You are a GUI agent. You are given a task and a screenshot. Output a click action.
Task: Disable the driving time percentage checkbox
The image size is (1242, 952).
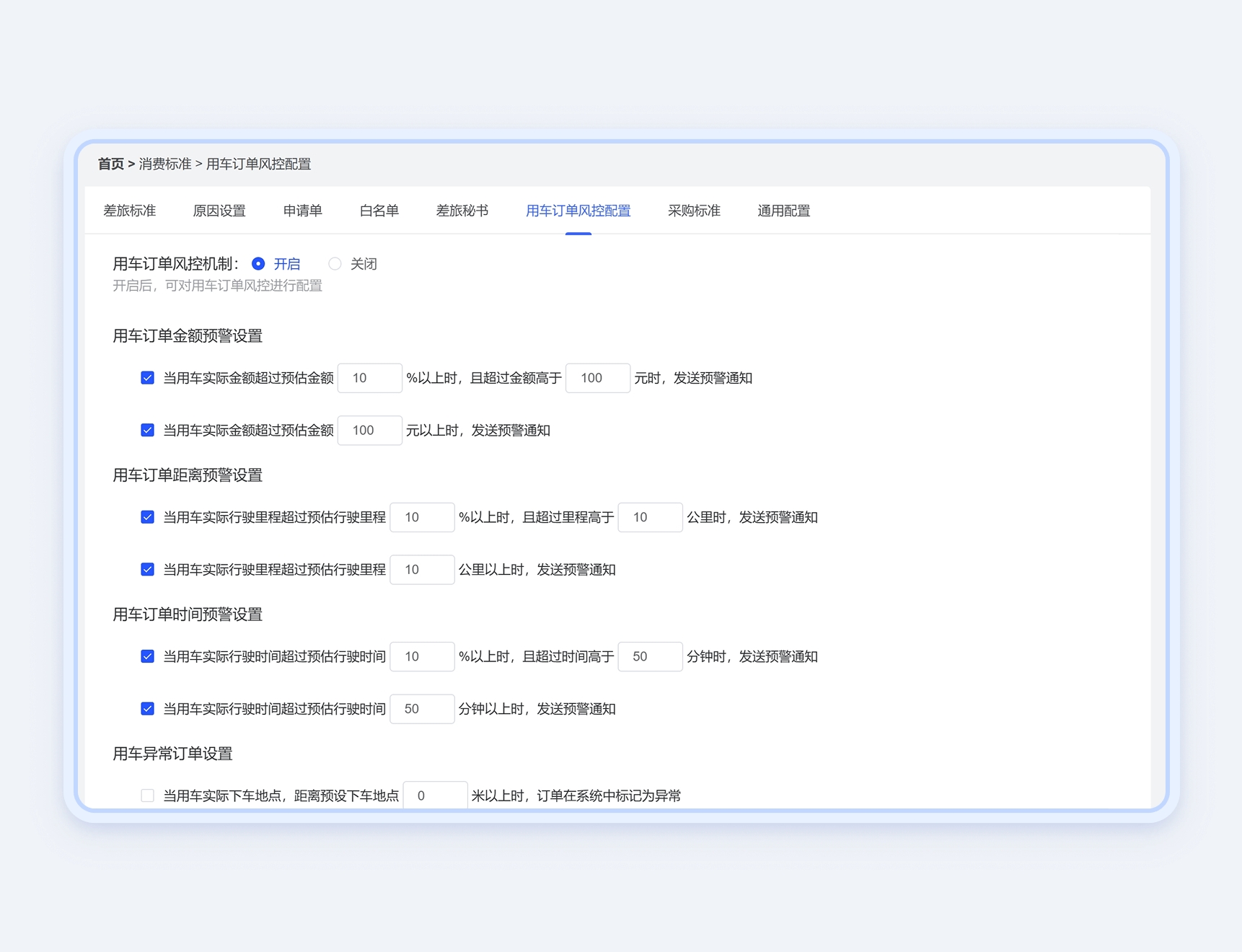click(x=148, y=656)
